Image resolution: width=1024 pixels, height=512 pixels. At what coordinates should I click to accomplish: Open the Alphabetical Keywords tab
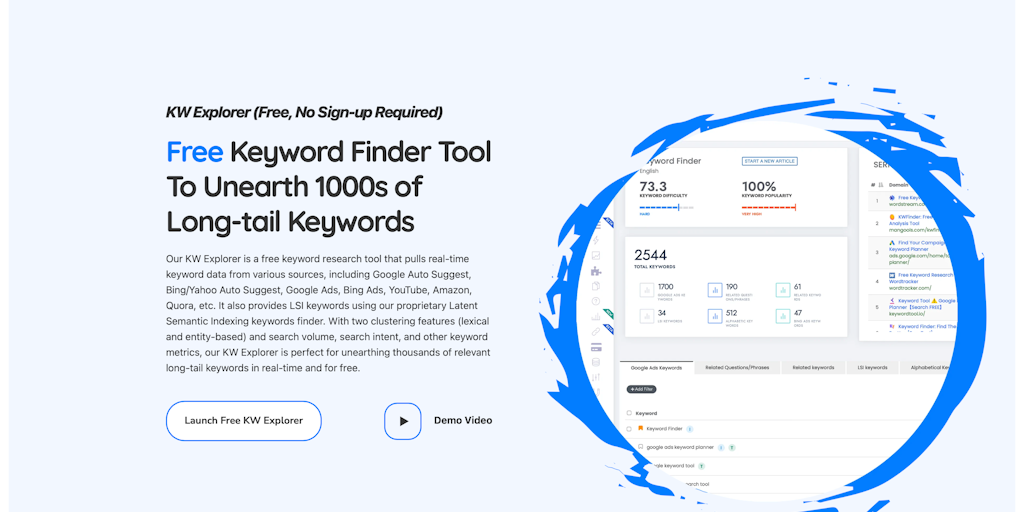(x=928, y=368)
